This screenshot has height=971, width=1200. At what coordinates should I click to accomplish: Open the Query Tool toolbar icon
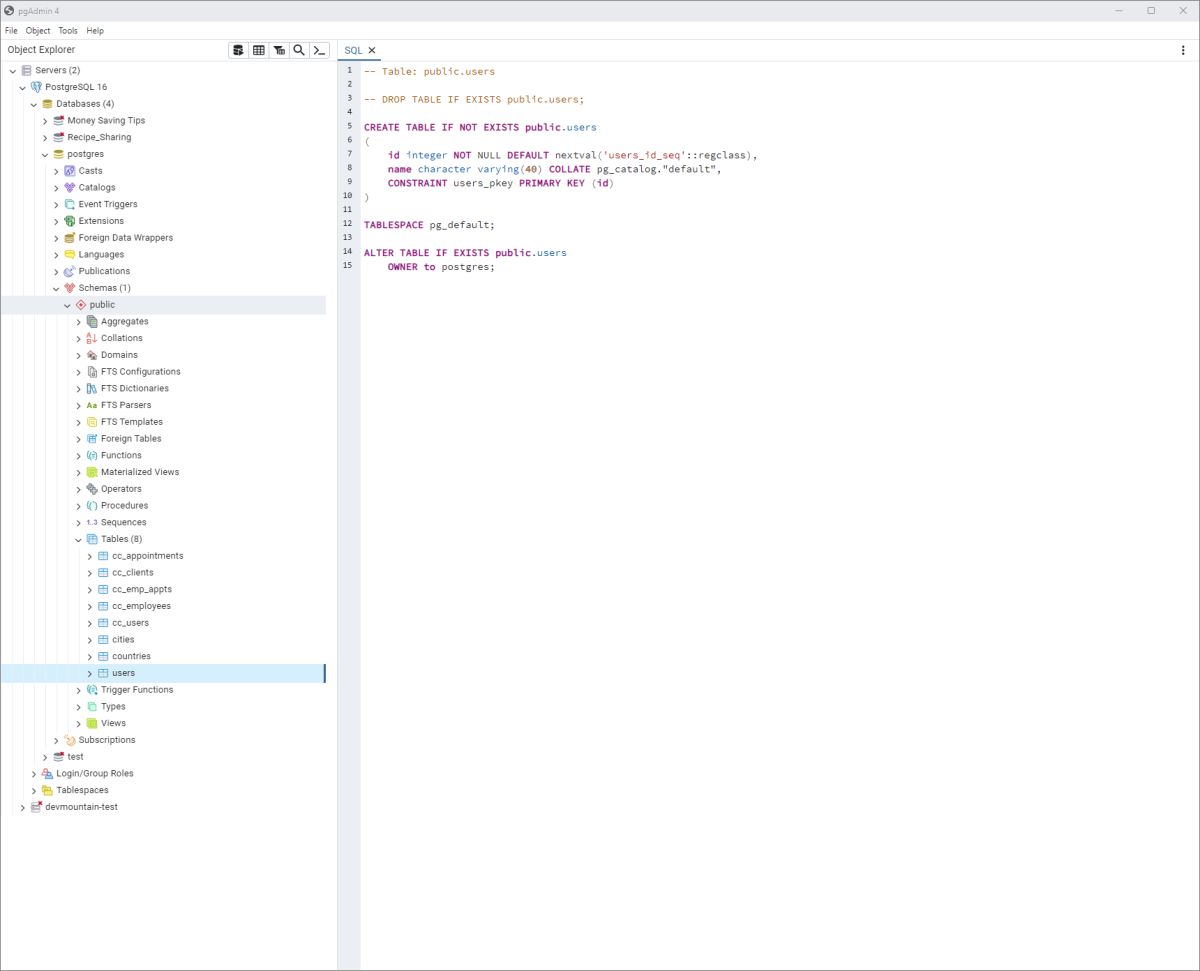pyautogui.click(x=238, y=50)
